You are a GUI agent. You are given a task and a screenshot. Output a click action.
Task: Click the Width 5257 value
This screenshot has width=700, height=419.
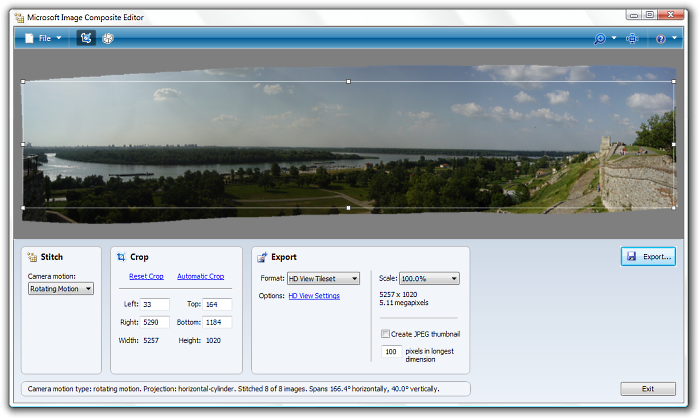pyautogui.click(x=151, y=340)
